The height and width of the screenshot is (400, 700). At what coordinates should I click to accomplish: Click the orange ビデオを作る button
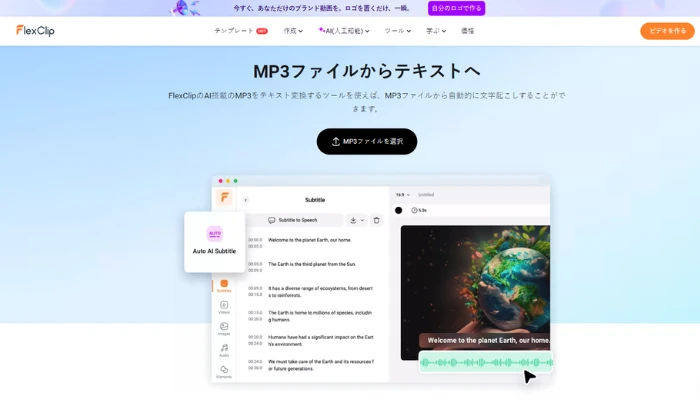[667, 31]
